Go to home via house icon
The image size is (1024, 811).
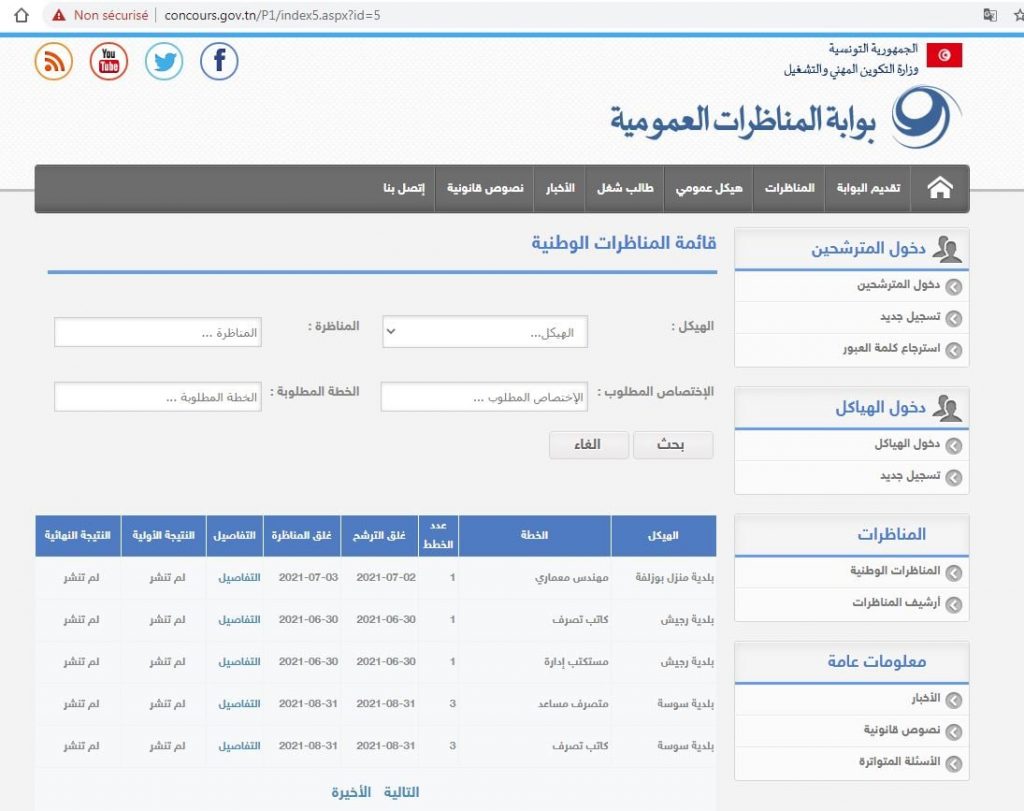tap(940, 189)
